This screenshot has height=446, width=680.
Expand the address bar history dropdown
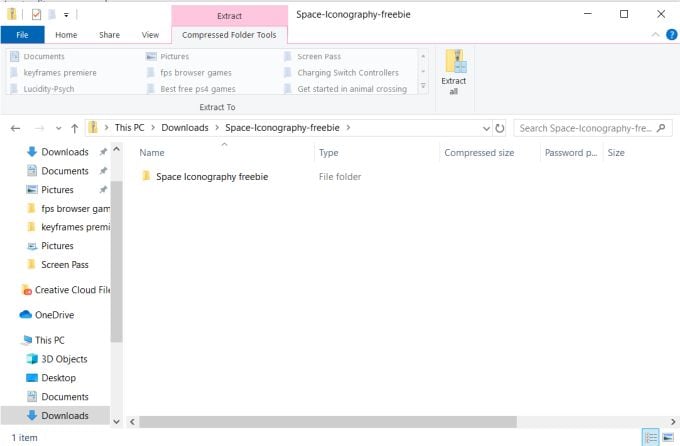(x=486, y=128)
